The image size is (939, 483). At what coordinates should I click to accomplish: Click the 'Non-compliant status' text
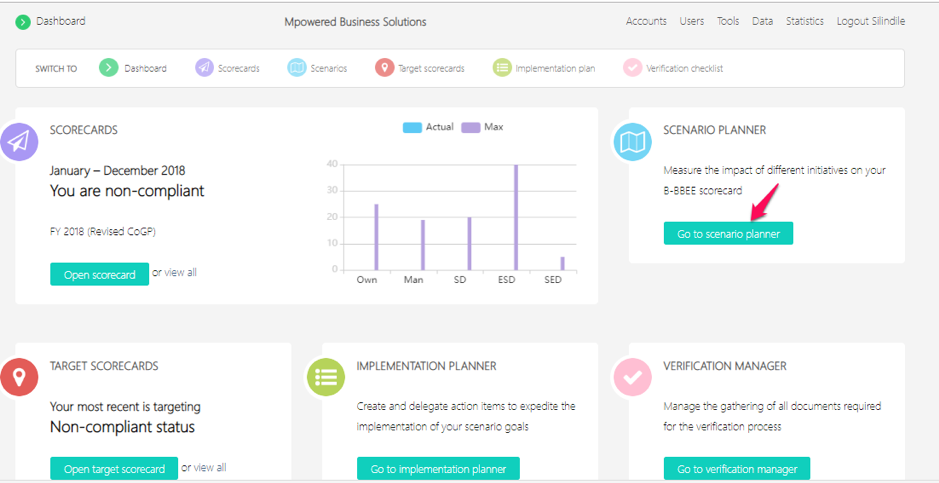coord(122,427)
